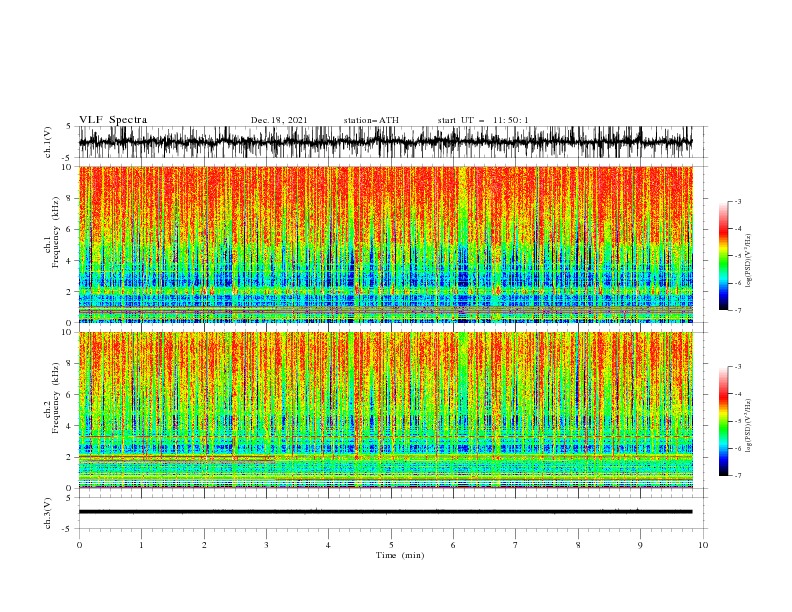
Task: Click time axis tick label '7'
Action: [516, 545]
